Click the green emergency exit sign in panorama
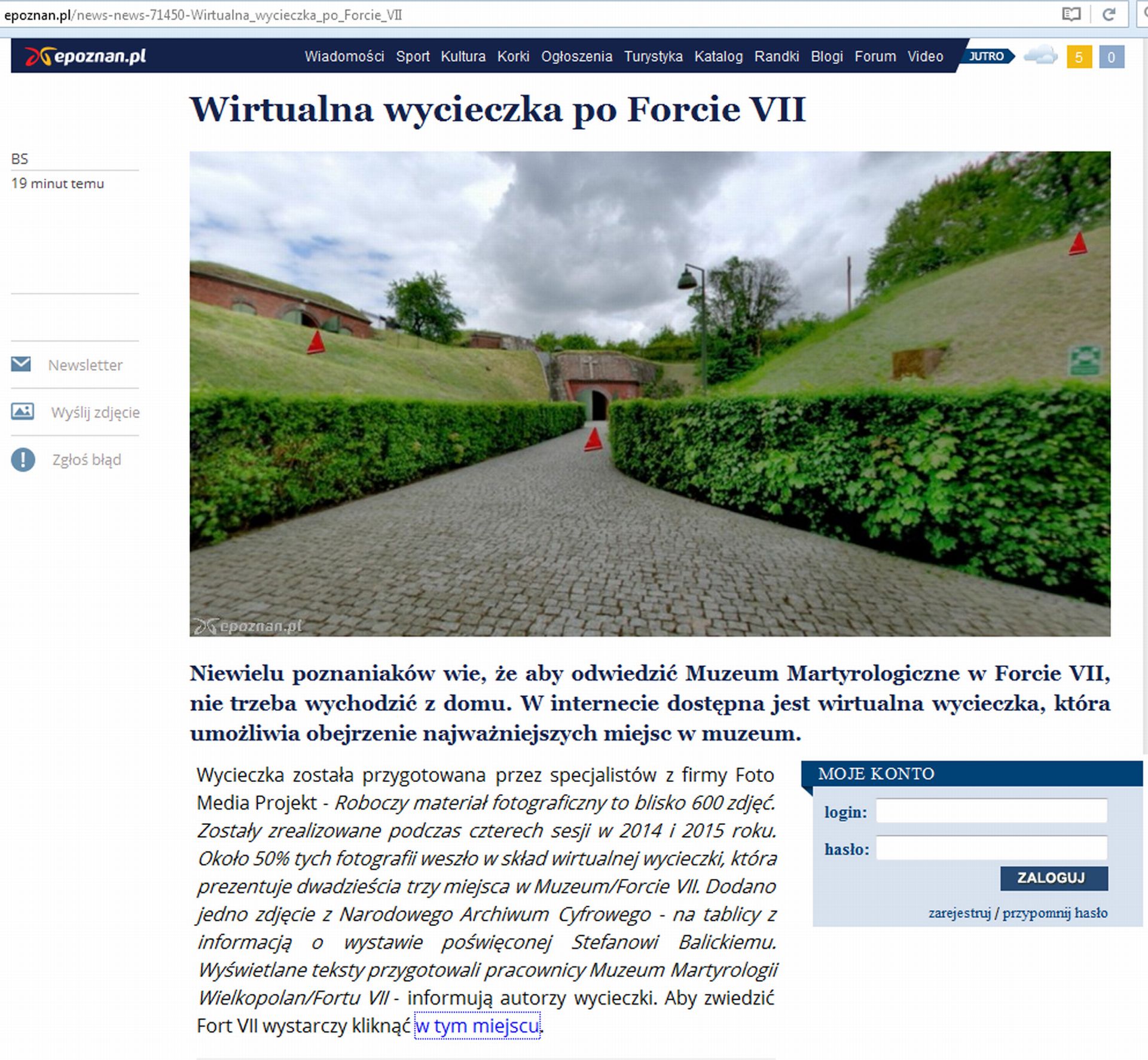1148x1060 pixels. 1084,360
